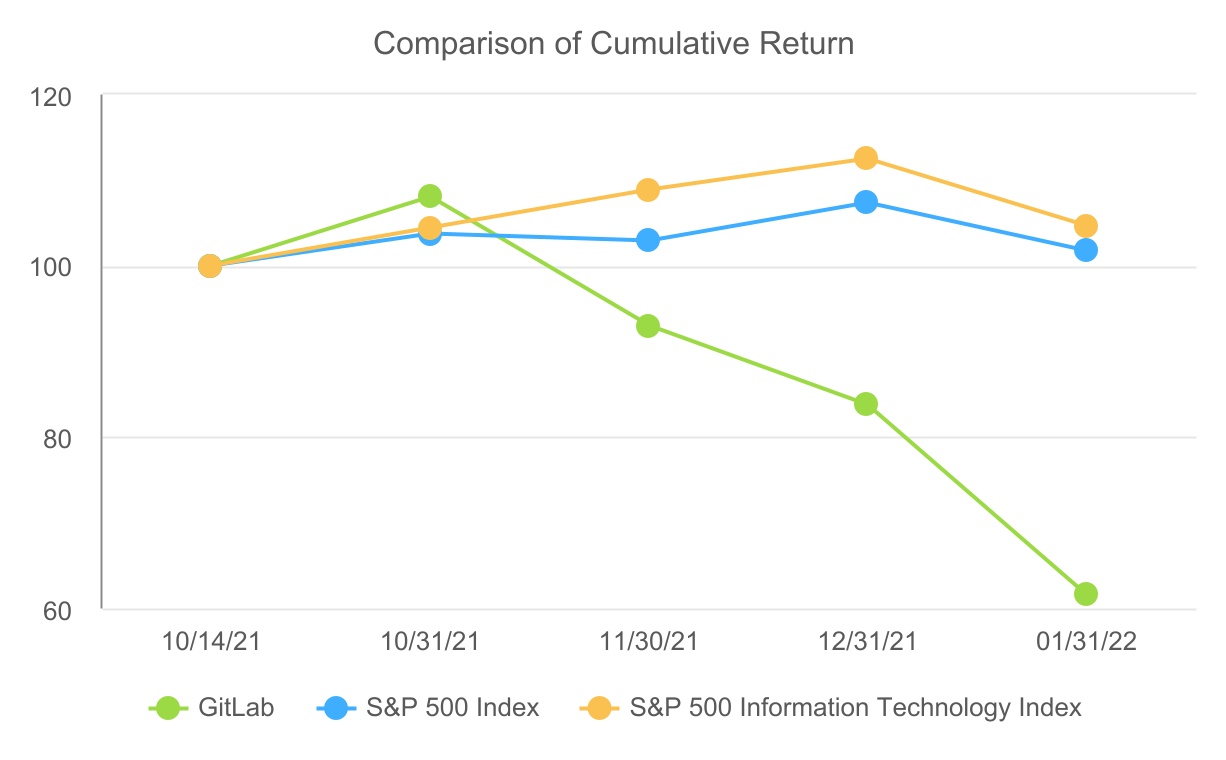Click the green GitLab legend marker
The width and height of the screenshot is (1226, 760).
click(171, 708)
